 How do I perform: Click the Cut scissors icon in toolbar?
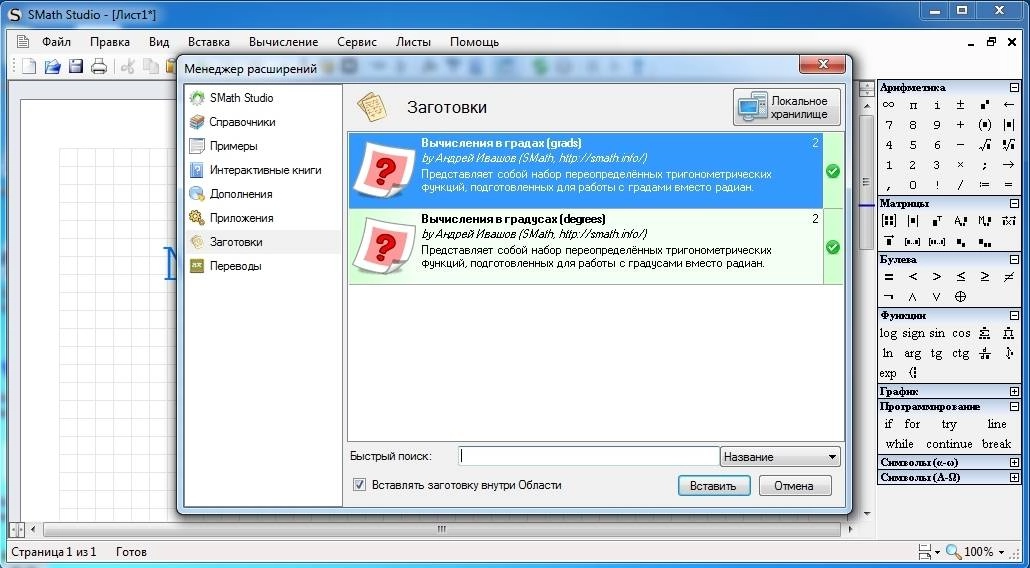(128, 66)
